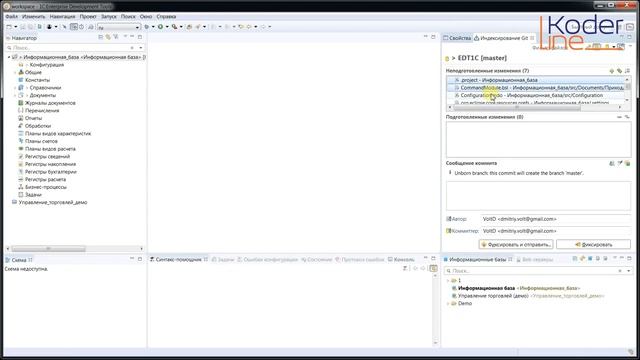Viewport: 640px width, 360px height.
Task: Switch to the Индексирование Git tab
Action: point(504,38)
